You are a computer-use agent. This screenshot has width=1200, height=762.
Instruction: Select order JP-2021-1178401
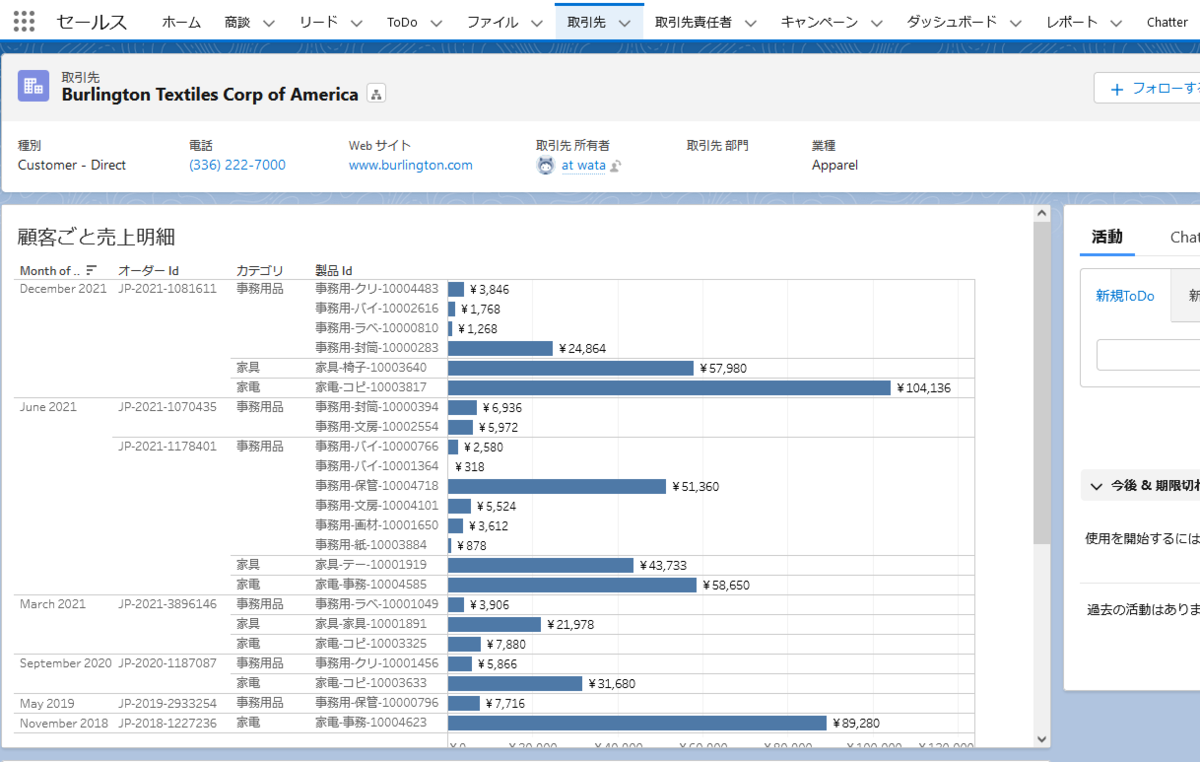167,446
